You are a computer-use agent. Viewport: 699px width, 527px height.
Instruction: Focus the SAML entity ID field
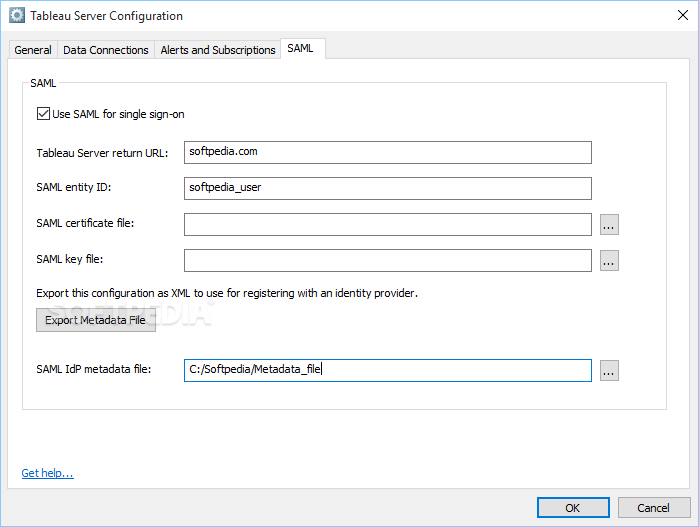pos(388,188)
